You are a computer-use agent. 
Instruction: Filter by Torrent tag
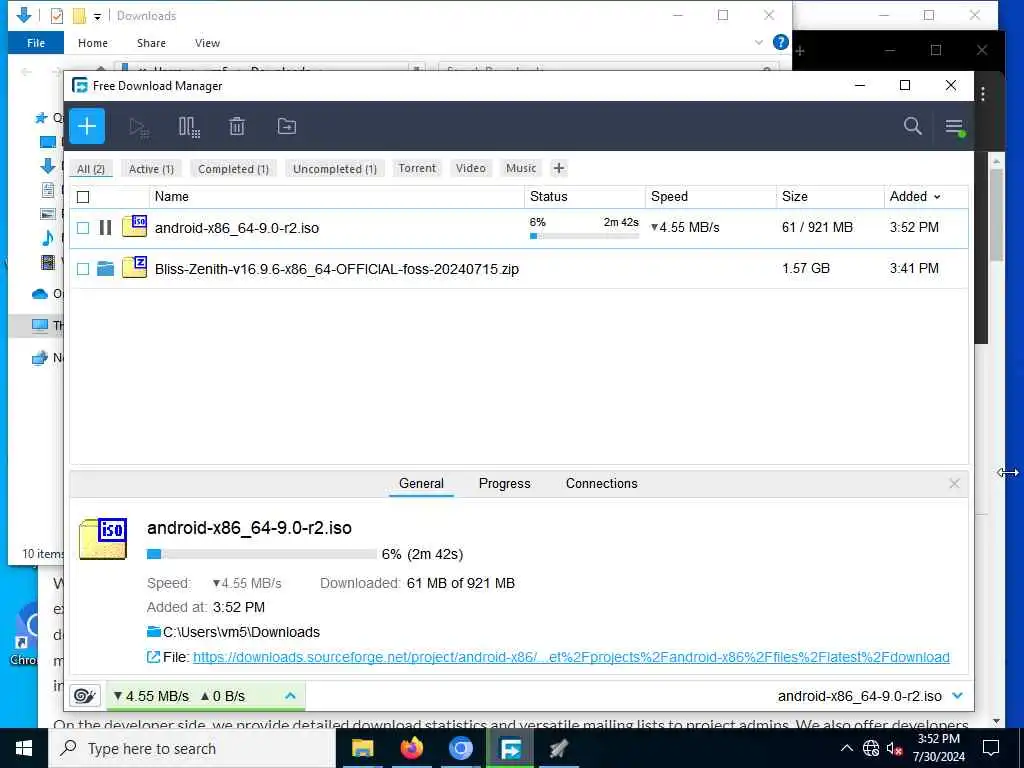tap(417, 168)
